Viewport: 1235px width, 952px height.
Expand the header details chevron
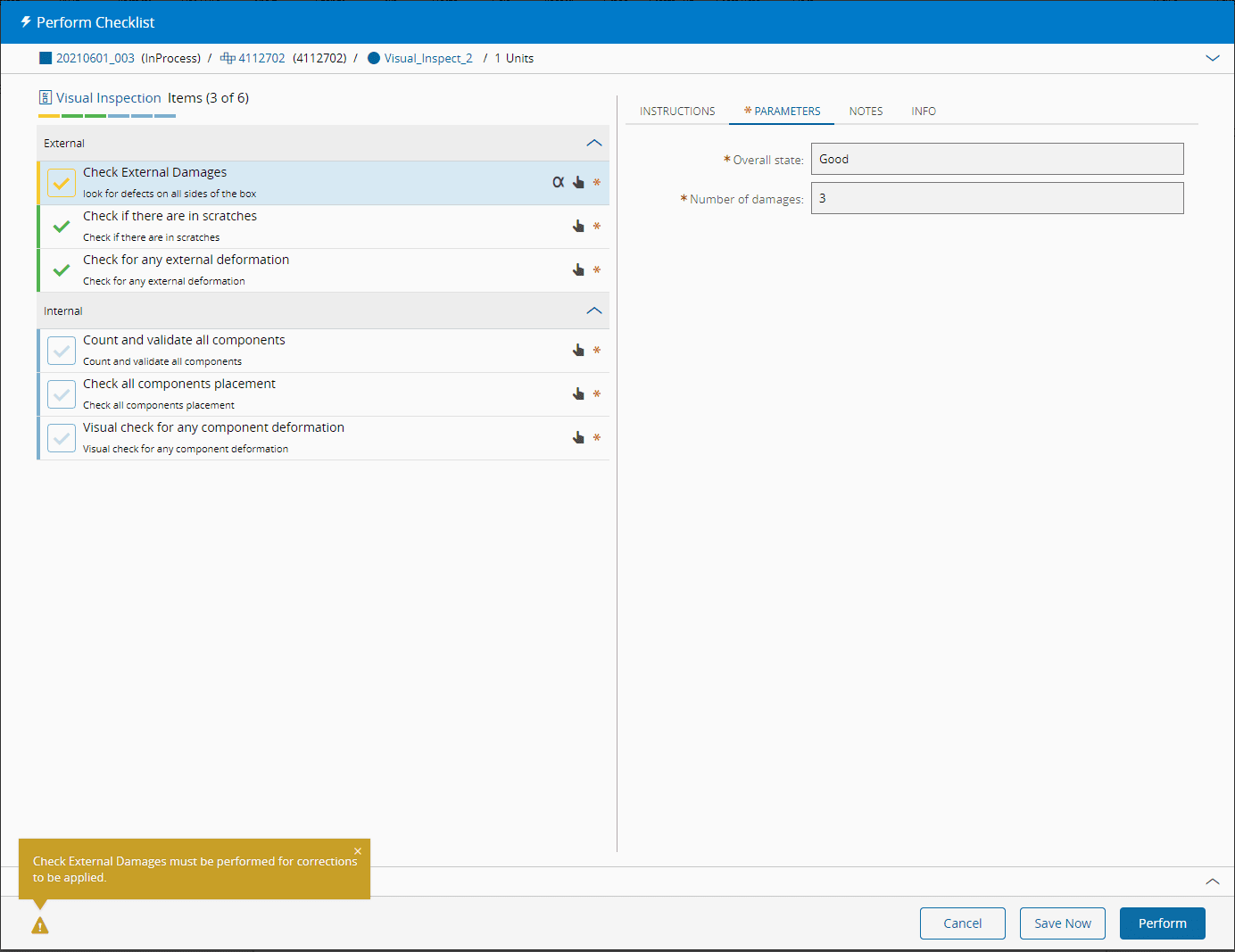click(x=1212, y=58)
